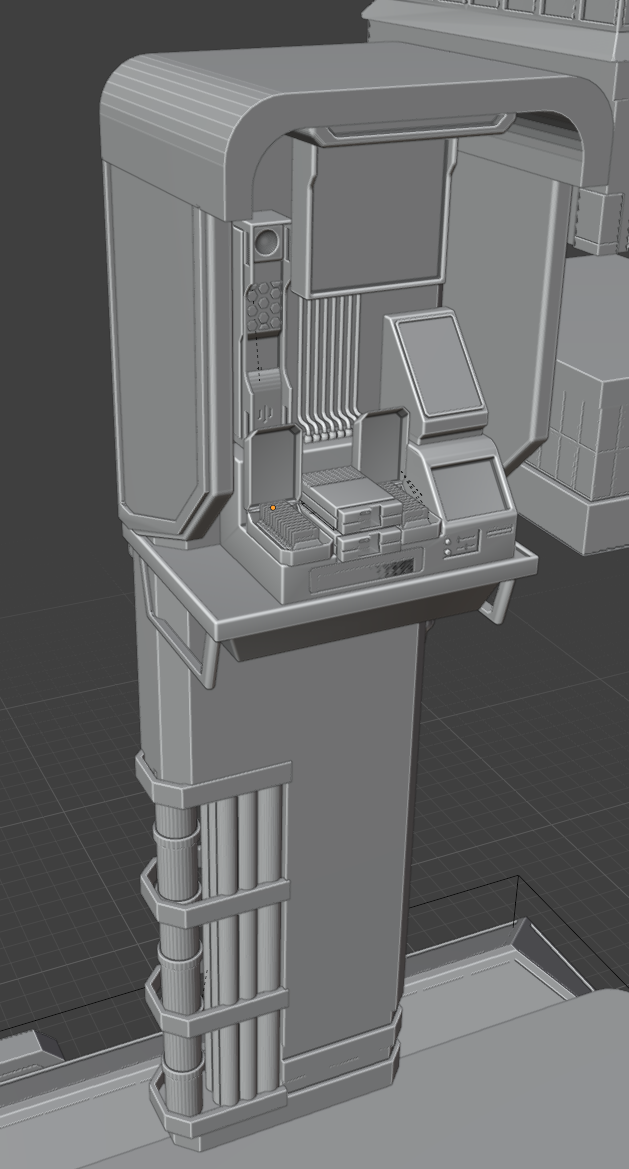Click the round speaker above the hexagon grille
Viewport: 629px width, 1169px height.
(266, 242)
